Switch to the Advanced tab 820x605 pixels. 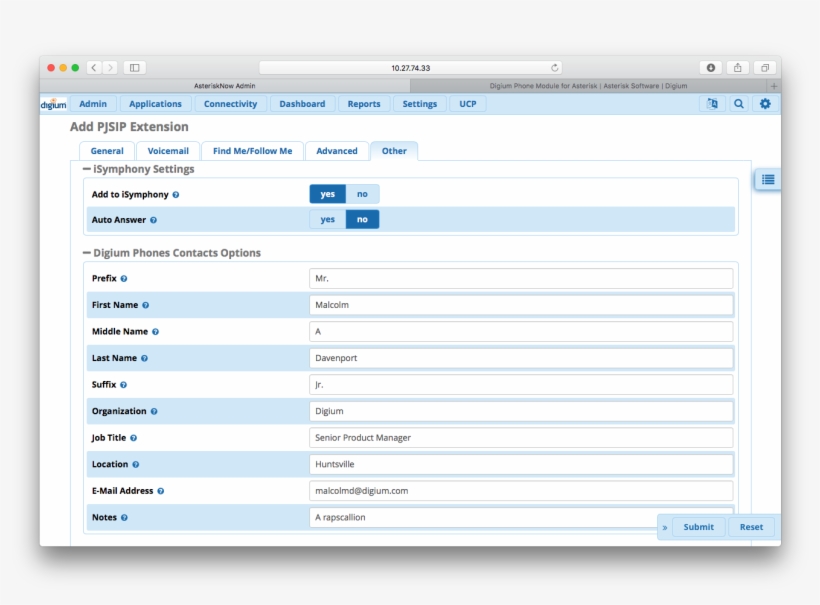pyautogui.click(x=337, y=151)
